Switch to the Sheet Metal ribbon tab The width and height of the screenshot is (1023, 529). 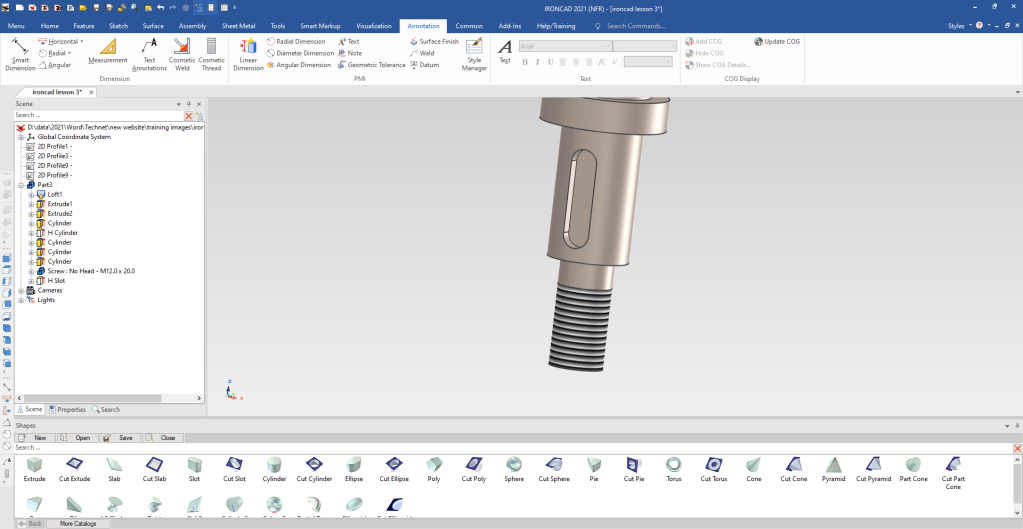[x=238, y=25]
